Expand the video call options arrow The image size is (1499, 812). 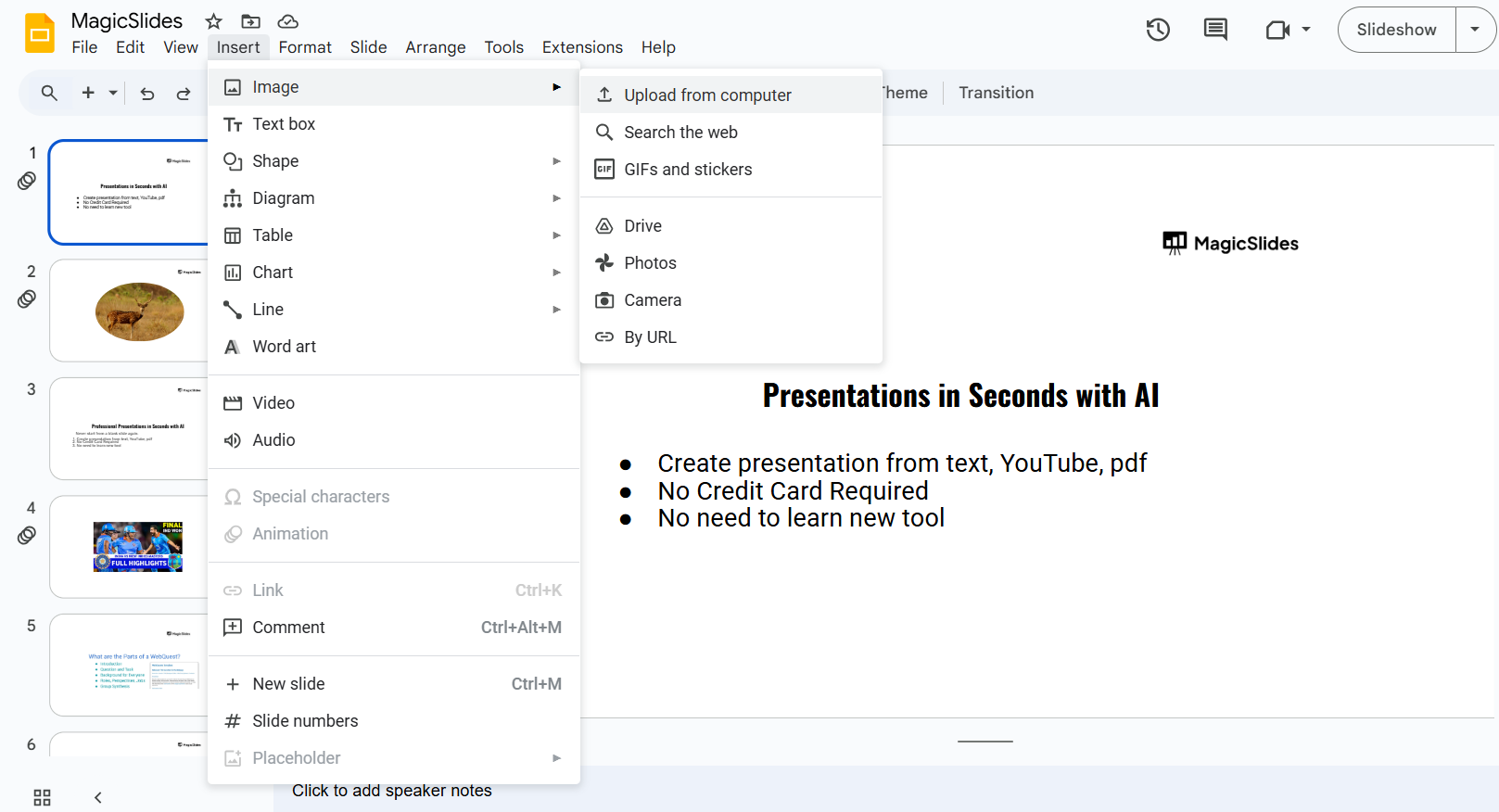click(x=1306, y=30)
